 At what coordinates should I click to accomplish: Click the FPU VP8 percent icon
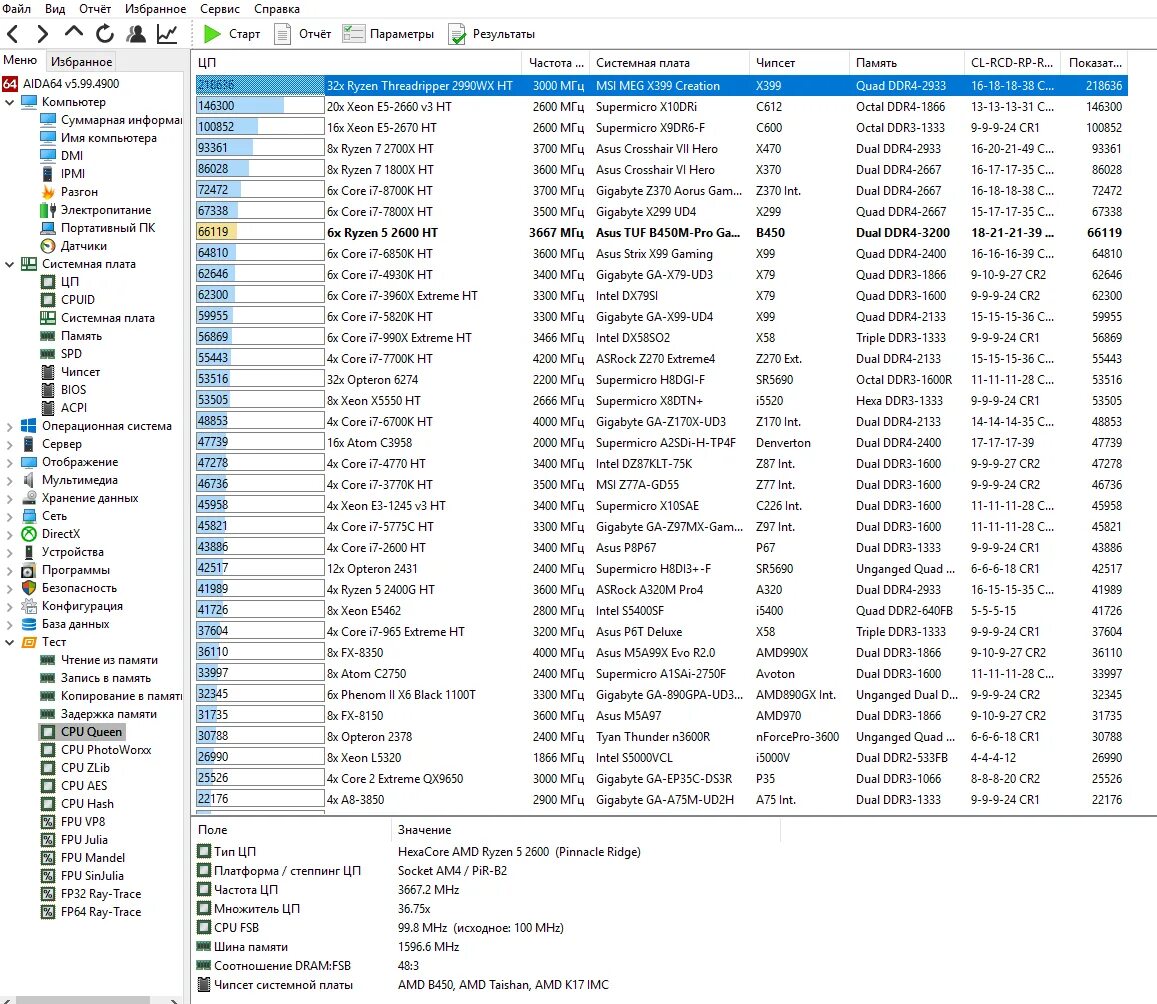click(x=48, y=822)
